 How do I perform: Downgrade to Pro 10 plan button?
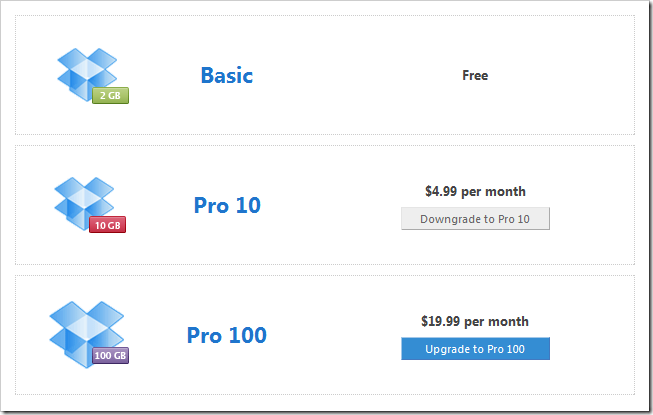click(x=475, y=219)
